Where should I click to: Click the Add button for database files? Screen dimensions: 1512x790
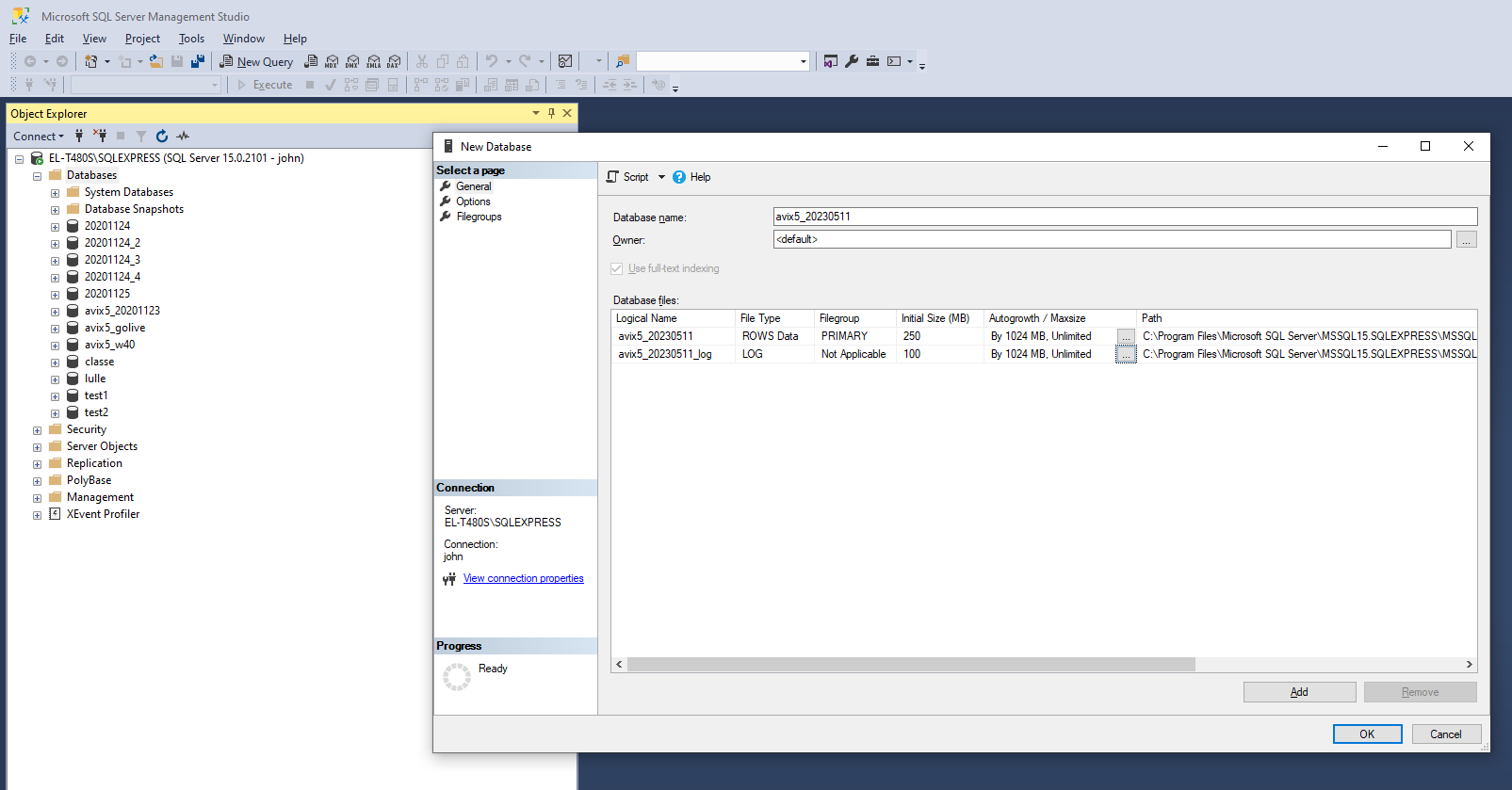(1299, 692)
